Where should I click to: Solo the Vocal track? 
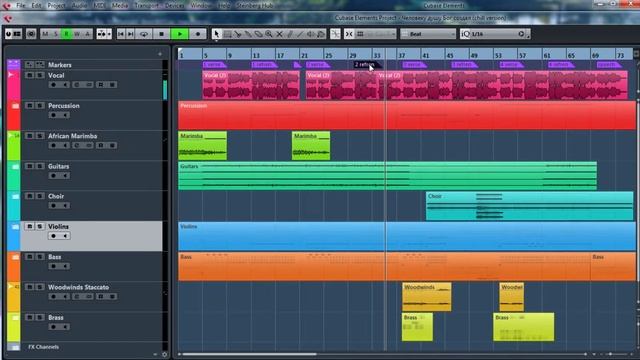tap(40, 75)
